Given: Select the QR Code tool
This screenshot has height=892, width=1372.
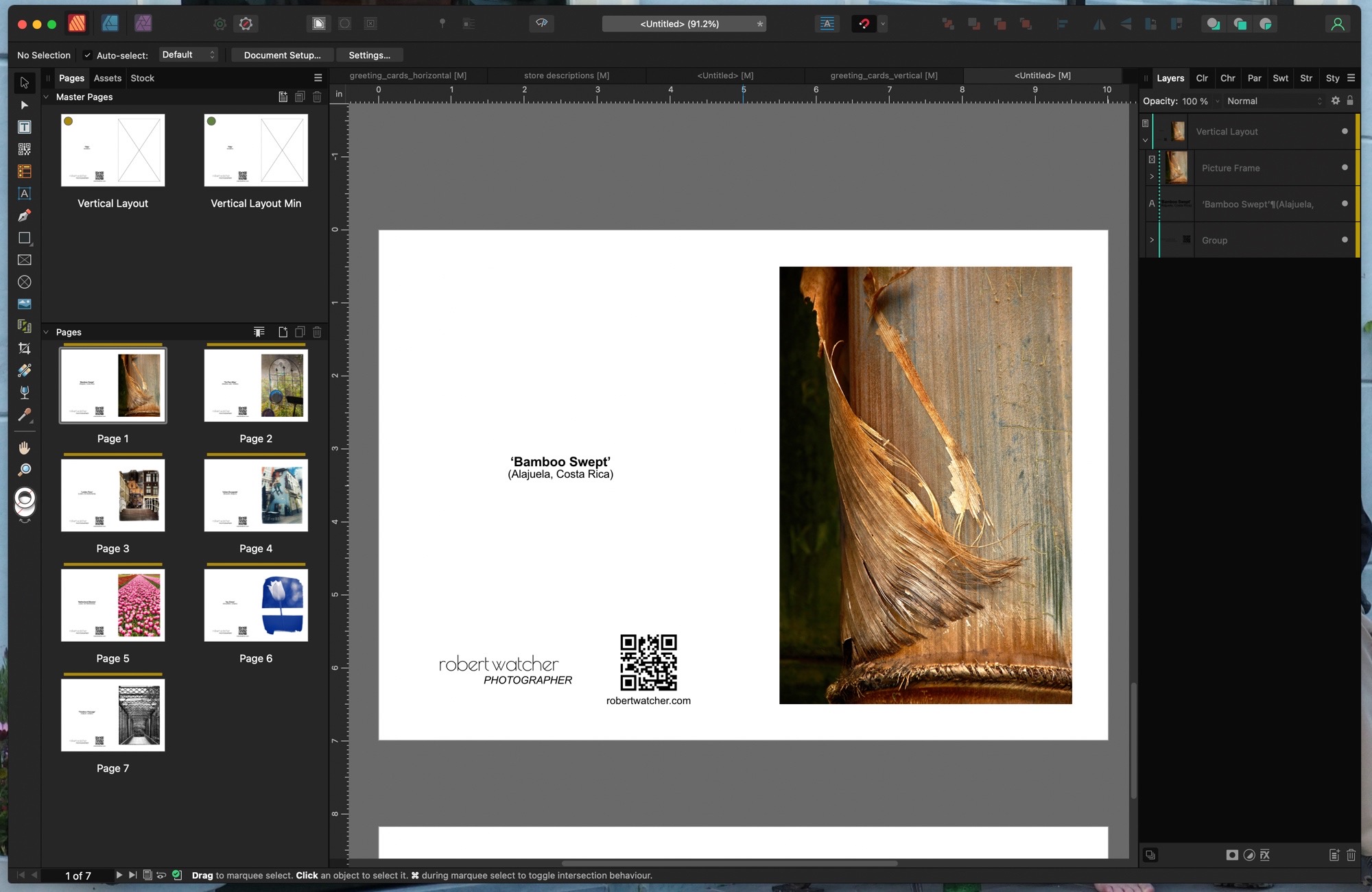Looking at the screenshot, I should coord(25,149).
